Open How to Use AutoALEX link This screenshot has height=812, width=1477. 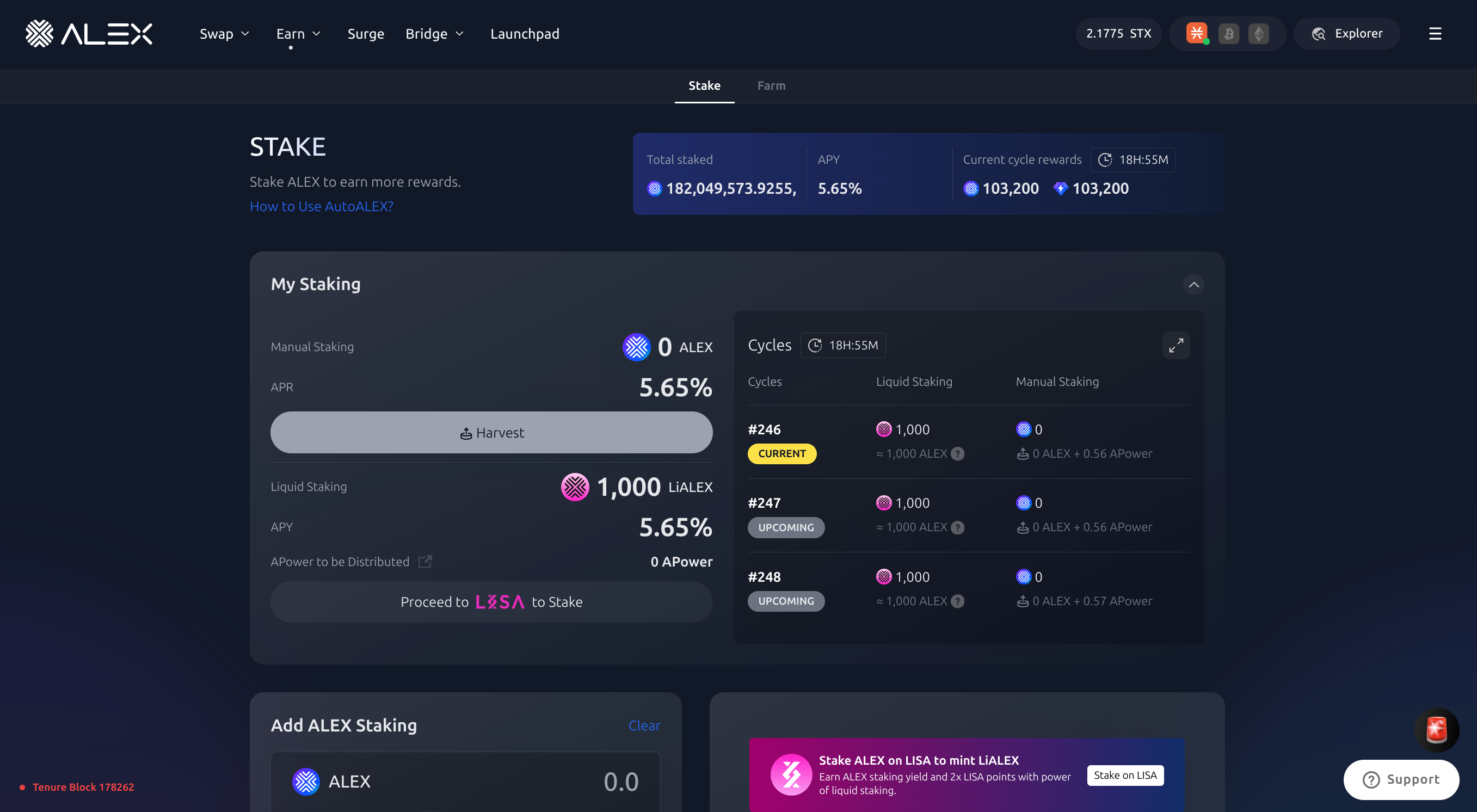(321, 206)
